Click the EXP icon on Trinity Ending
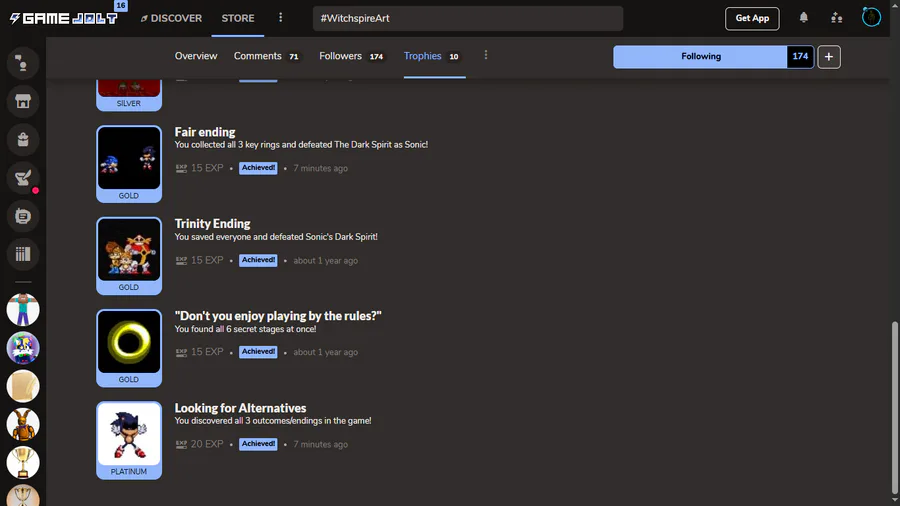 [x=181, y=260]
